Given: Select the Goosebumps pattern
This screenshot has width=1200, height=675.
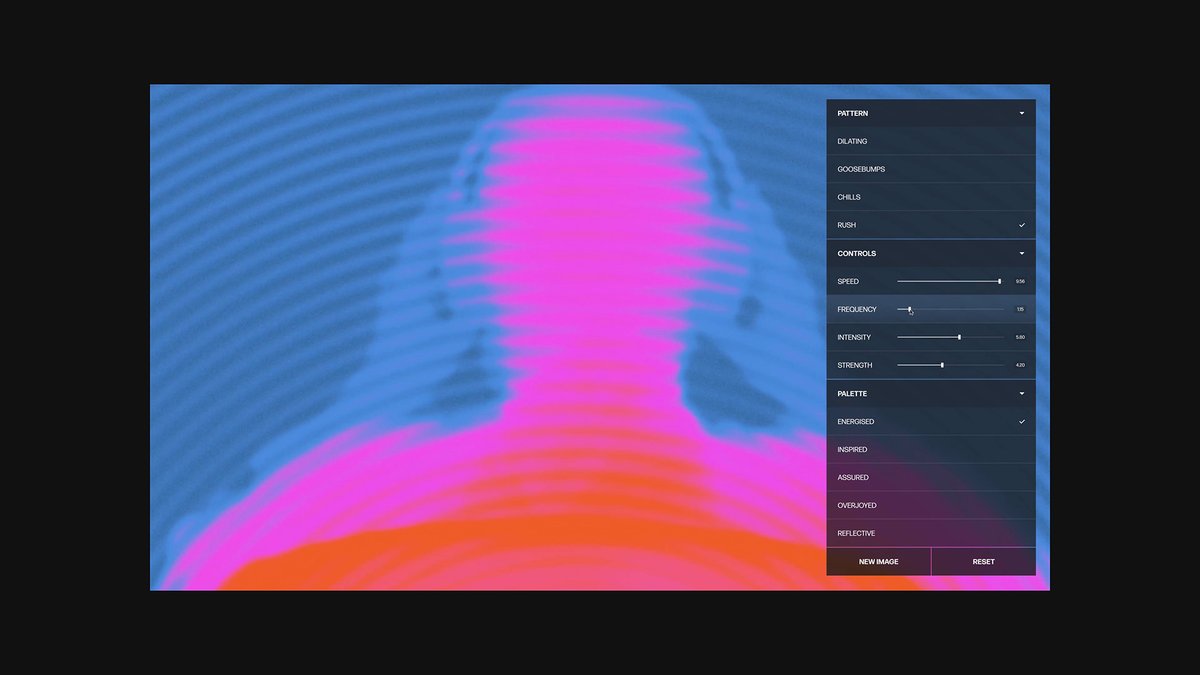Looking at the screenshot, I should (931, 169).
